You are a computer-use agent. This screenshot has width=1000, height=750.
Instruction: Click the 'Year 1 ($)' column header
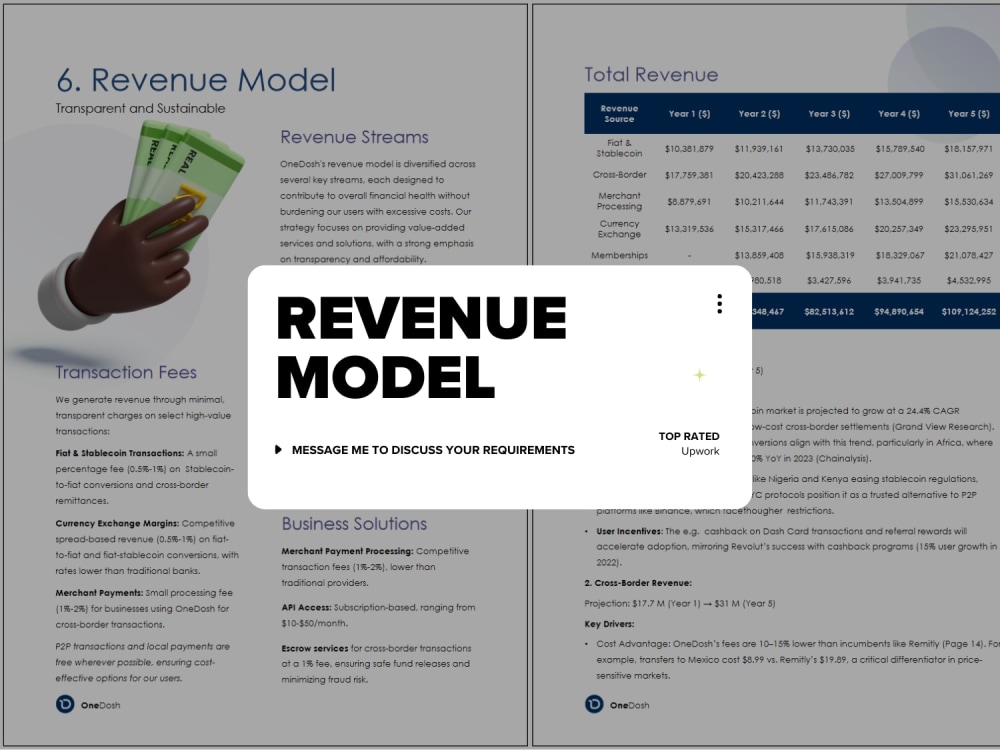point(689,114)
